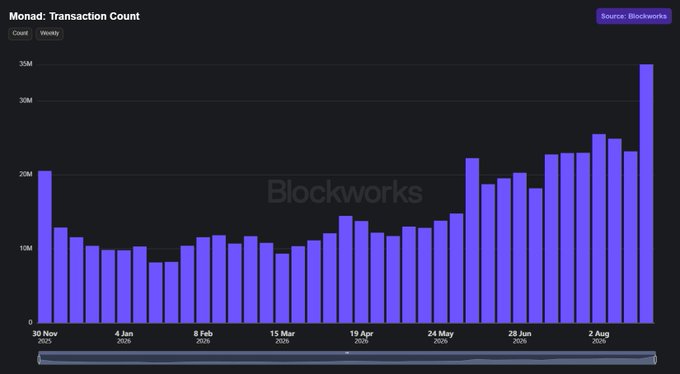The height and width of the screenshot is (374, 680).
Task: Grab the right handle of range slider
Action: point(655,359)
